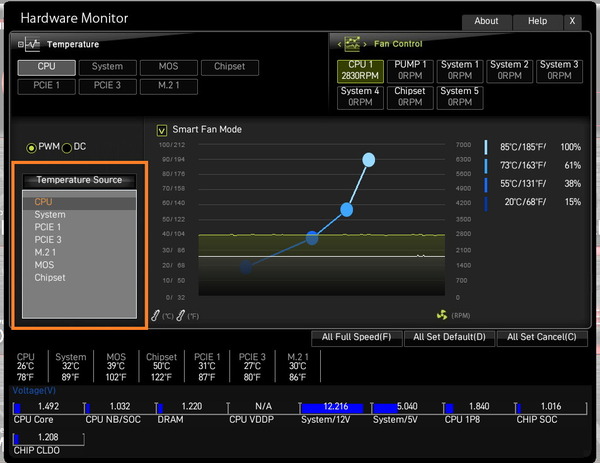Select the PWM radio button

[32, 147]
